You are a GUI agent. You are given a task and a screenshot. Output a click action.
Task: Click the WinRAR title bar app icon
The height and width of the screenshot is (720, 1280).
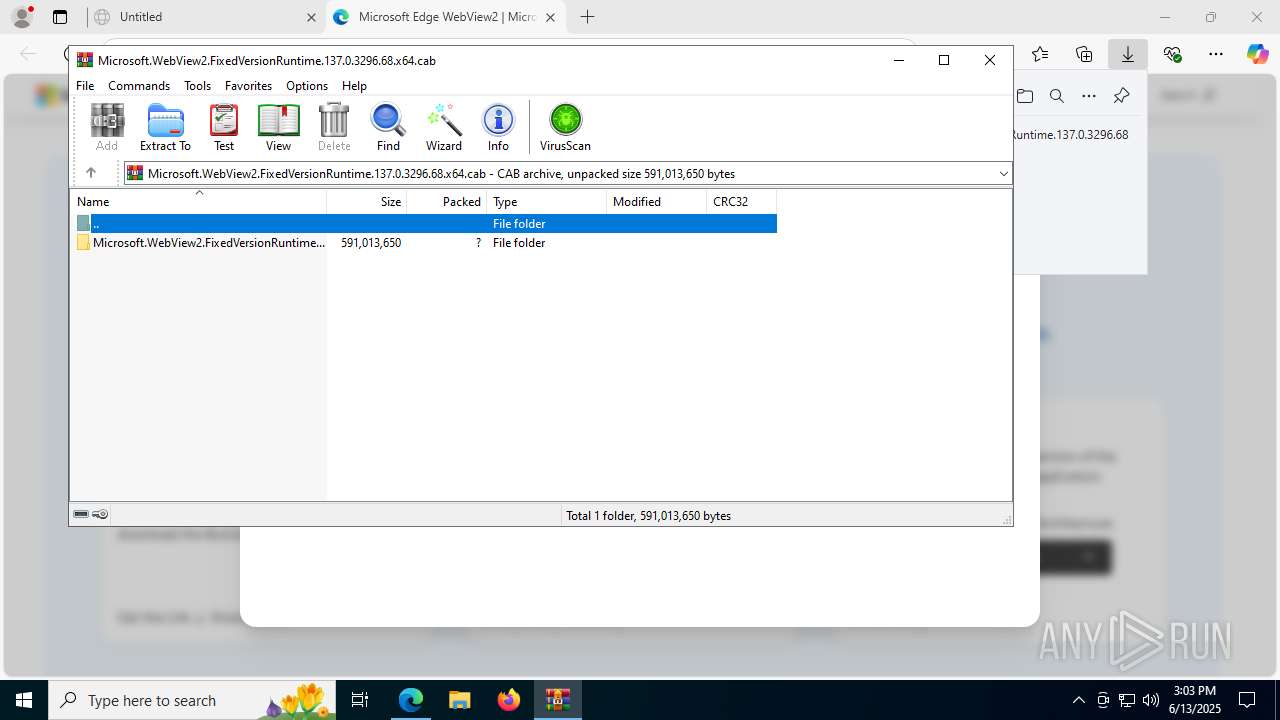pos(85,60)
